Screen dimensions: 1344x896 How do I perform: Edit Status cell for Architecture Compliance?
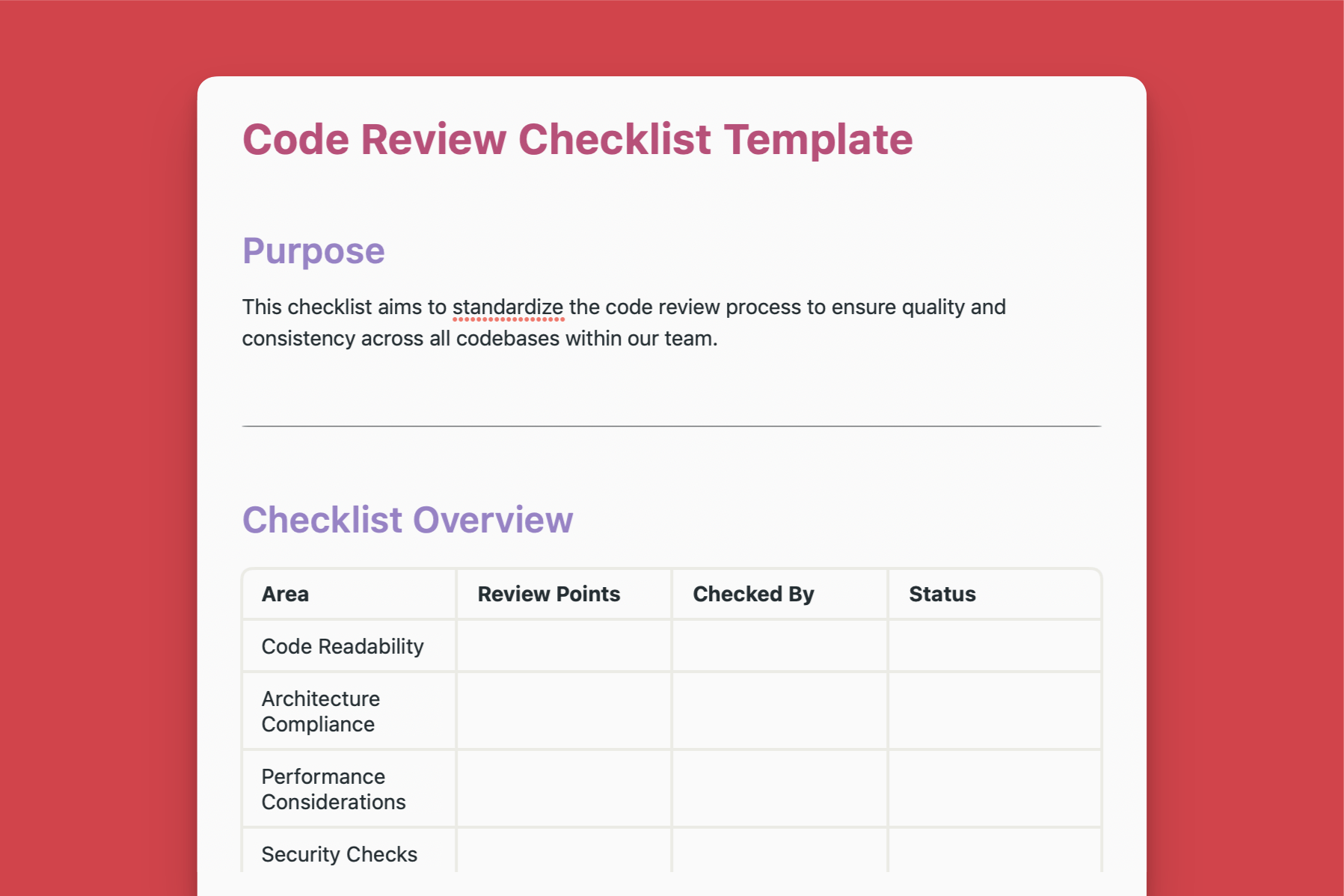click(994, 711)
